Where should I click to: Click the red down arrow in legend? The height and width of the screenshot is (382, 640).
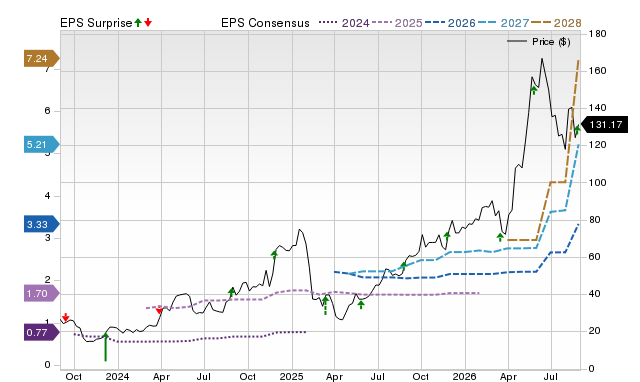coord(148,22)
